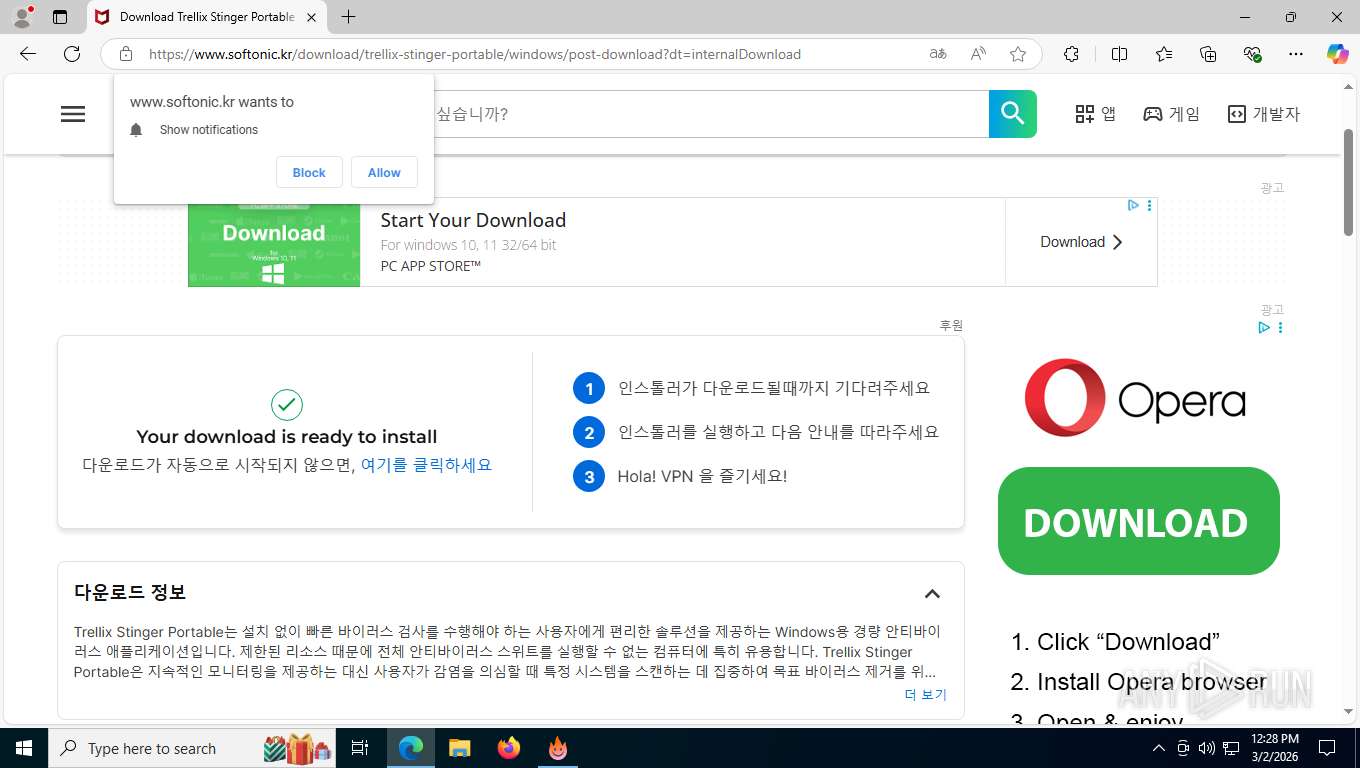Open the notification center icon
The width and height of the screenshot is (1360, 768).
tap(1327, 748)
